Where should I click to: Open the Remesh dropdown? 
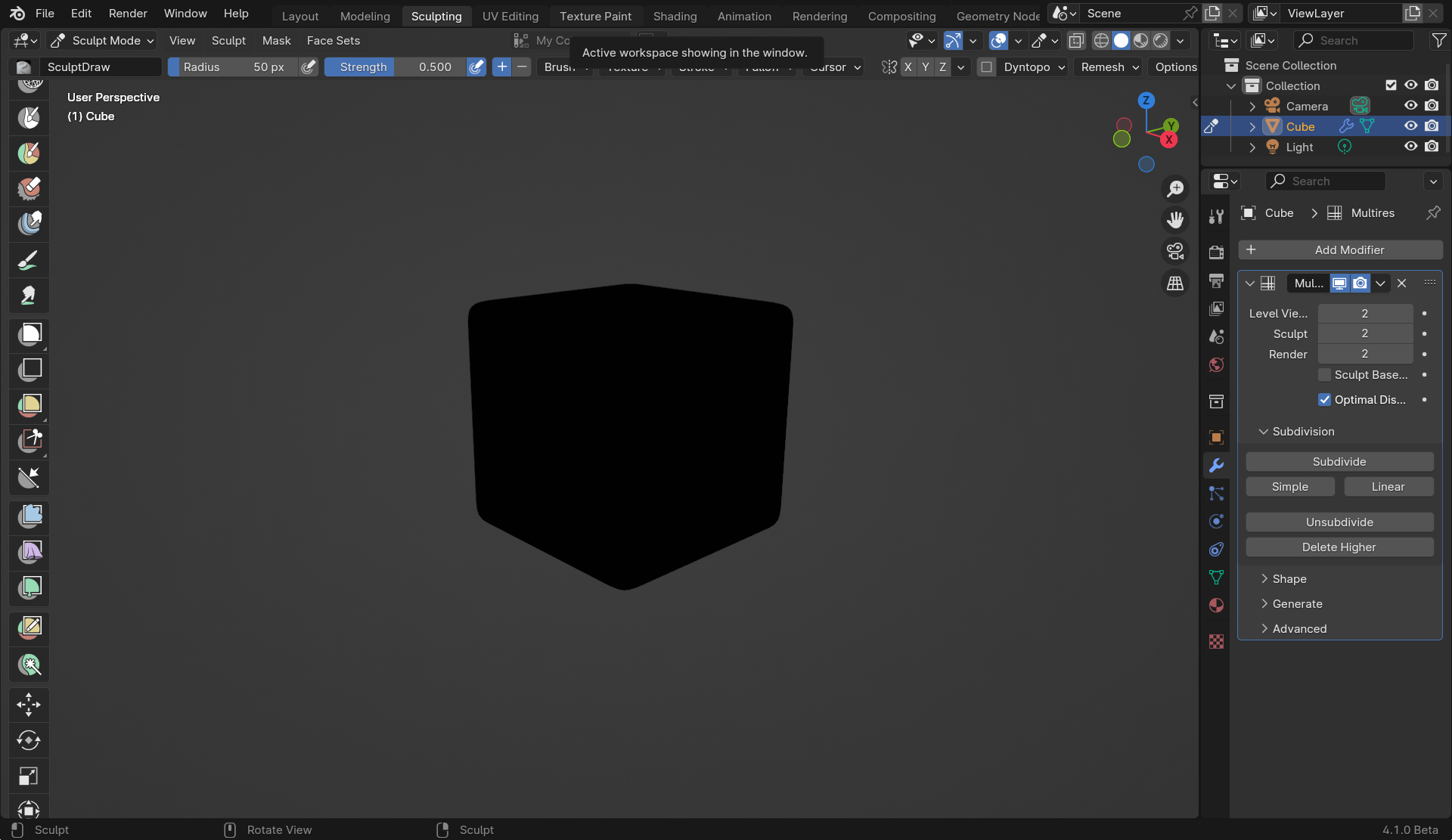(x=1109, y=67)
